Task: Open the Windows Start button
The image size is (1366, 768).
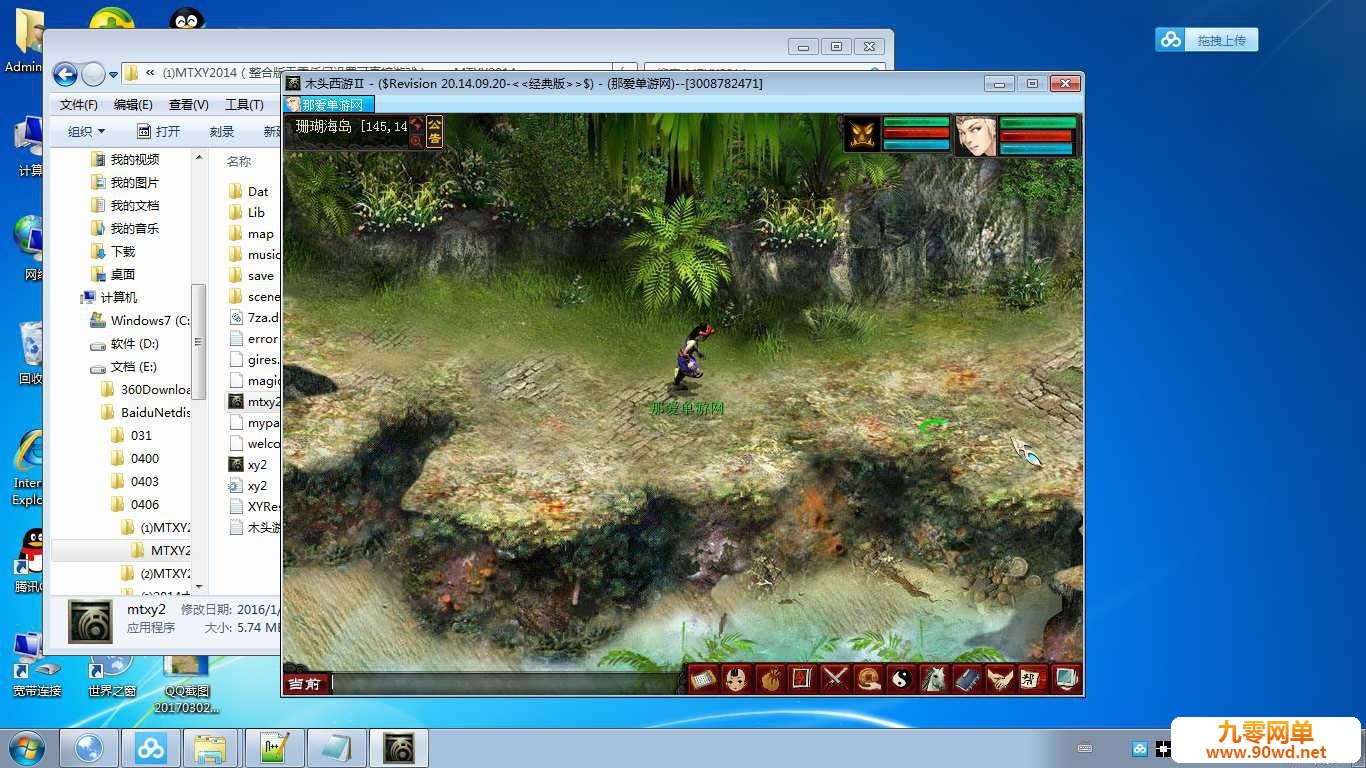Action: [26, 748]
